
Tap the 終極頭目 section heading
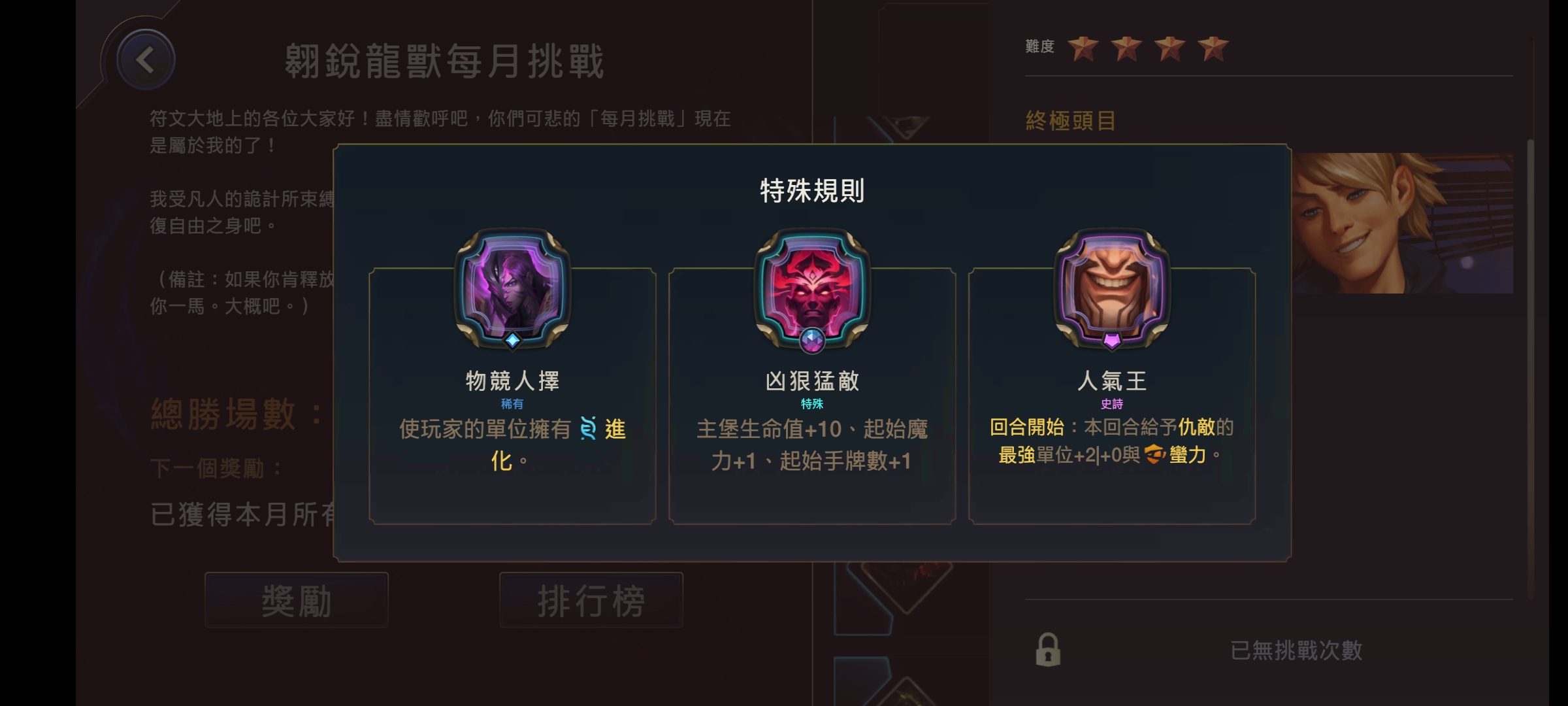tap(1071, 121)
